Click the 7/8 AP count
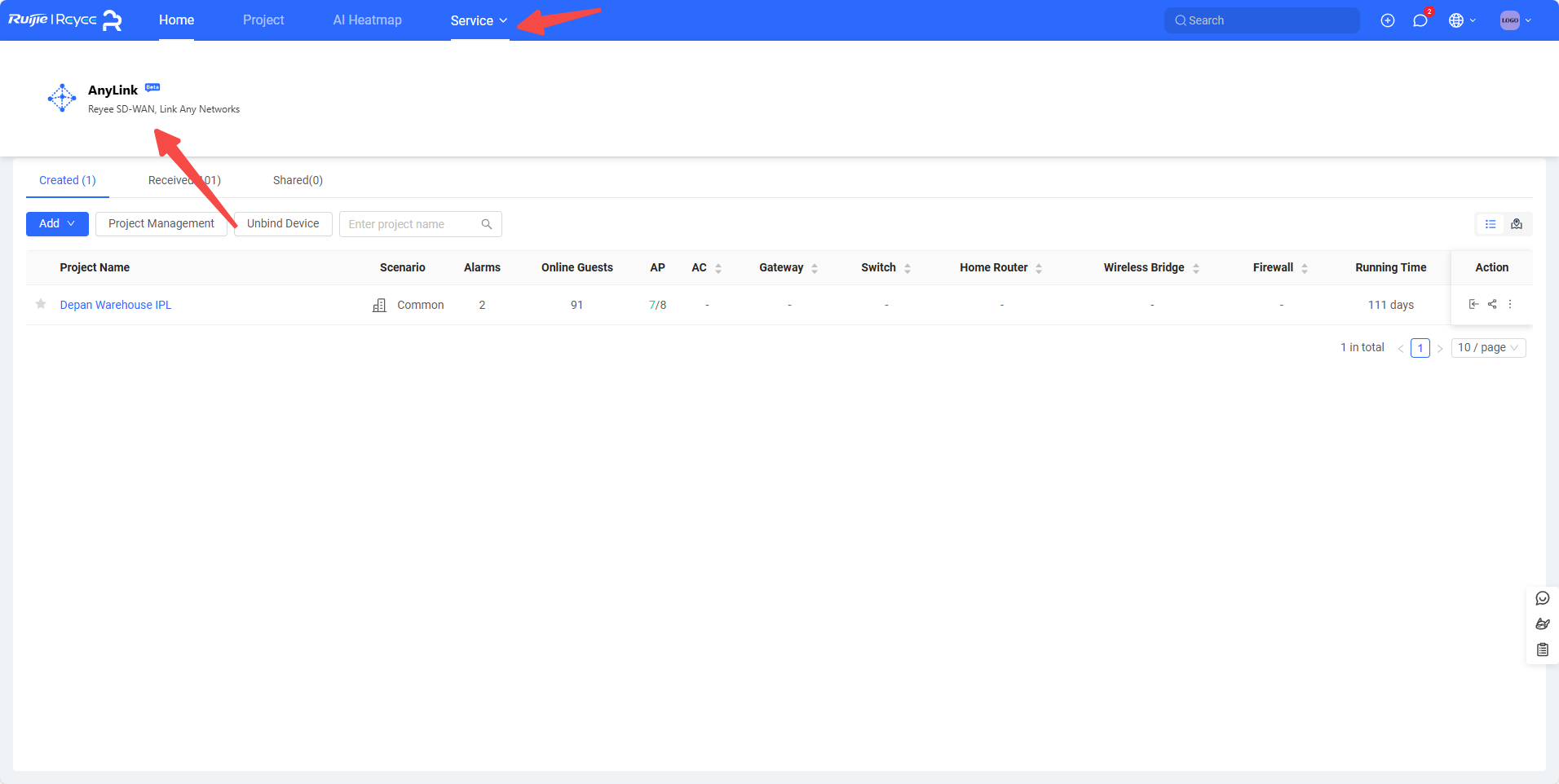This screenshot has width=1559, height=784. pyautogui.click(x=658, y=305)
